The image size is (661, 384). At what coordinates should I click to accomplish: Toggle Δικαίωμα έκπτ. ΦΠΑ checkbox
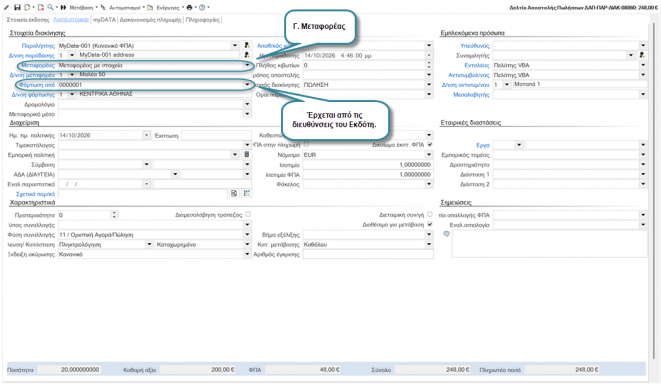430,145
